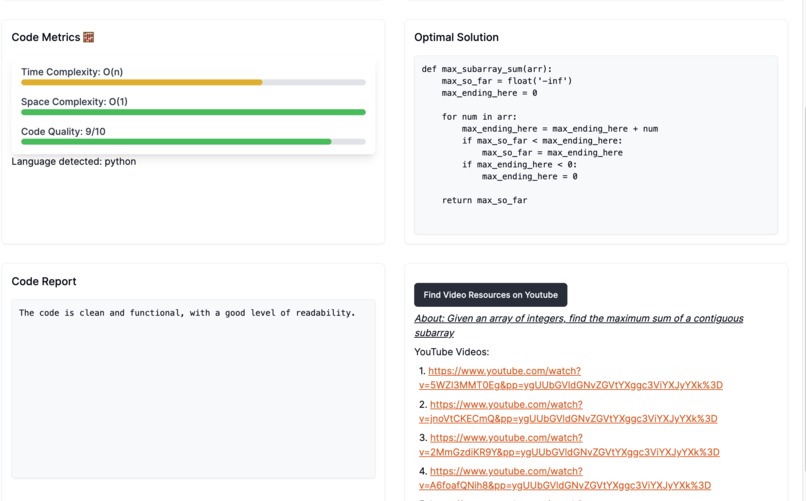806x501 pixels.
Task: Click the Space Complexity progress bar
Action: (x=193, y=112)
